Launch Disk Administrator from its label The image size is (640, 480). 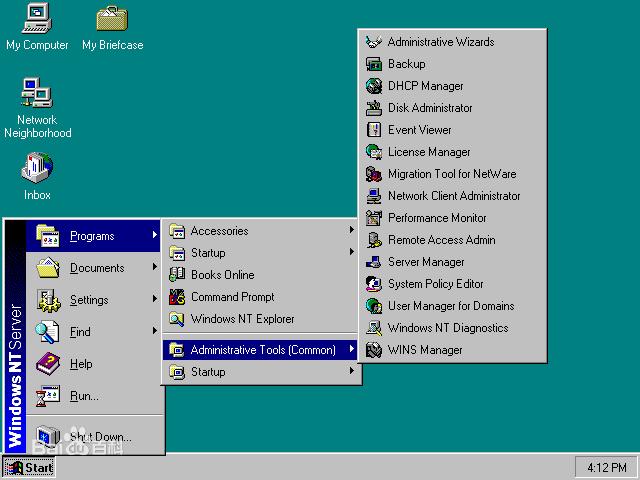tap(430, 108)
